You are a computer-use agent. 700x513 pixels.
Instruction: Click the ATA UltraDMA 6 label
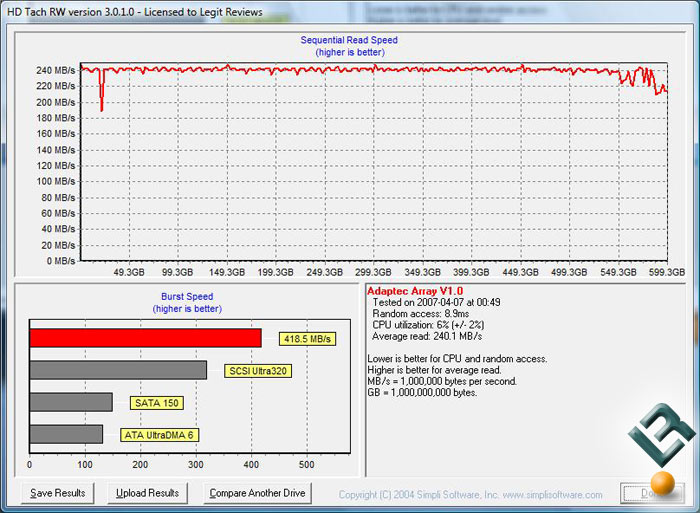pos(159,435)
